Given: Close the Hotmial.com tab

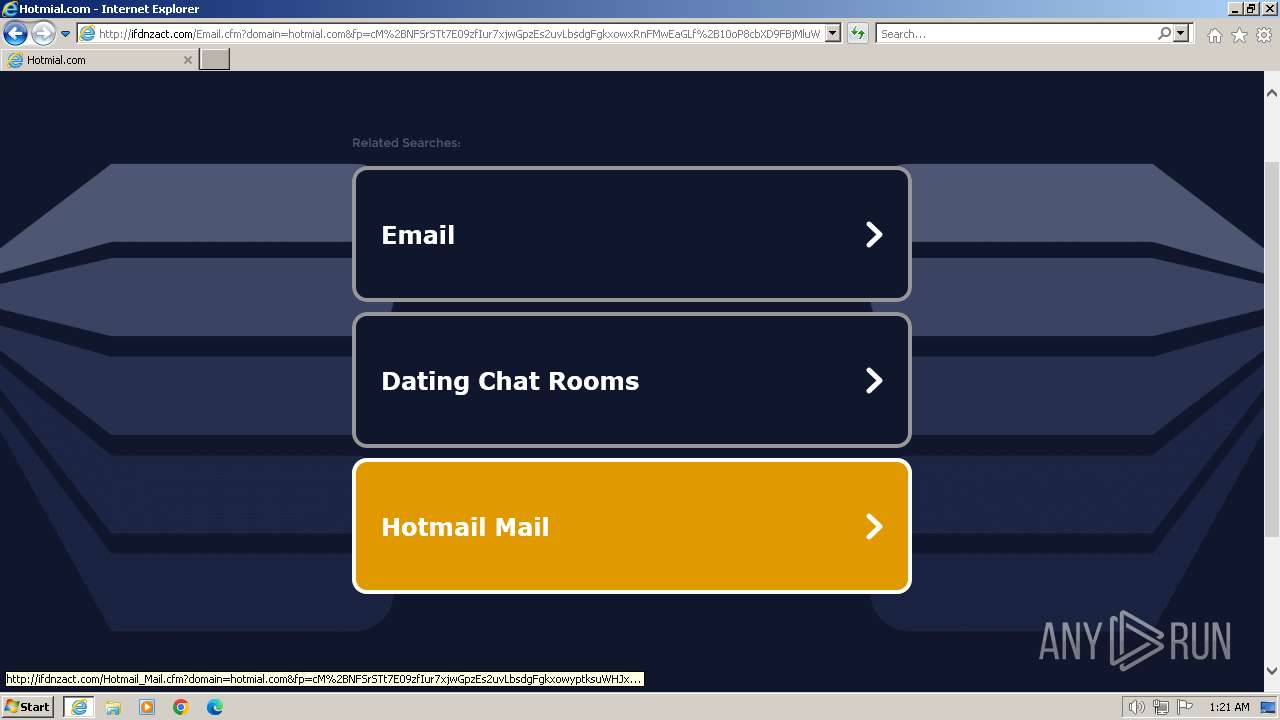Looking at the screenshot, I should [187, 60].
